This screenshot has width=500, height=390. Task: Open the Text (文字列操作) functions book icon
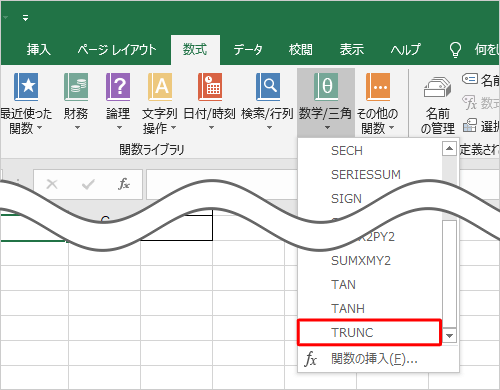point(160,87)
